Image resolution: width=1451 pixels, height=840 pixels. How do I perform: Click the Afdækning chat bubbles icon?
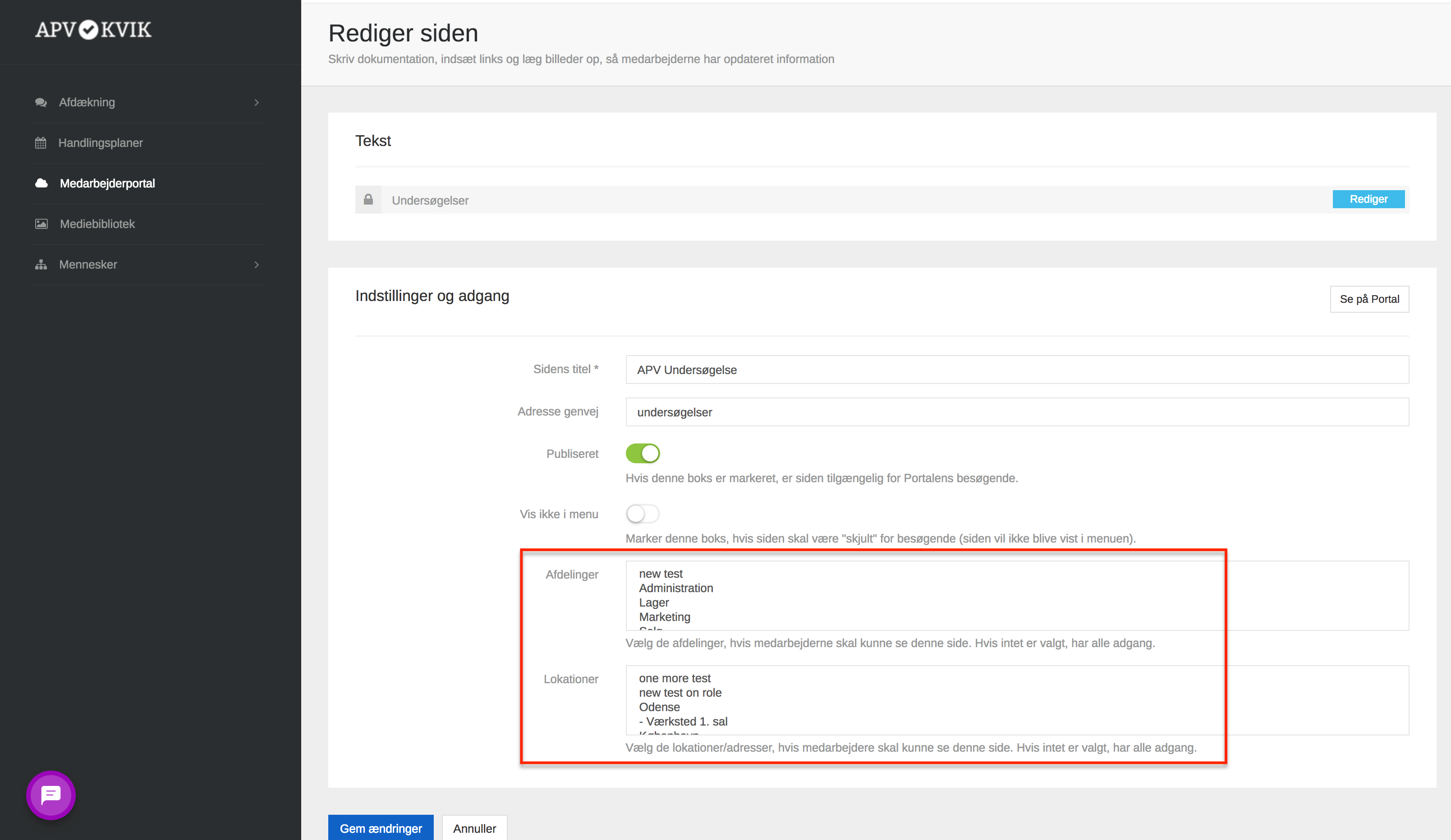tap(41, 102)
